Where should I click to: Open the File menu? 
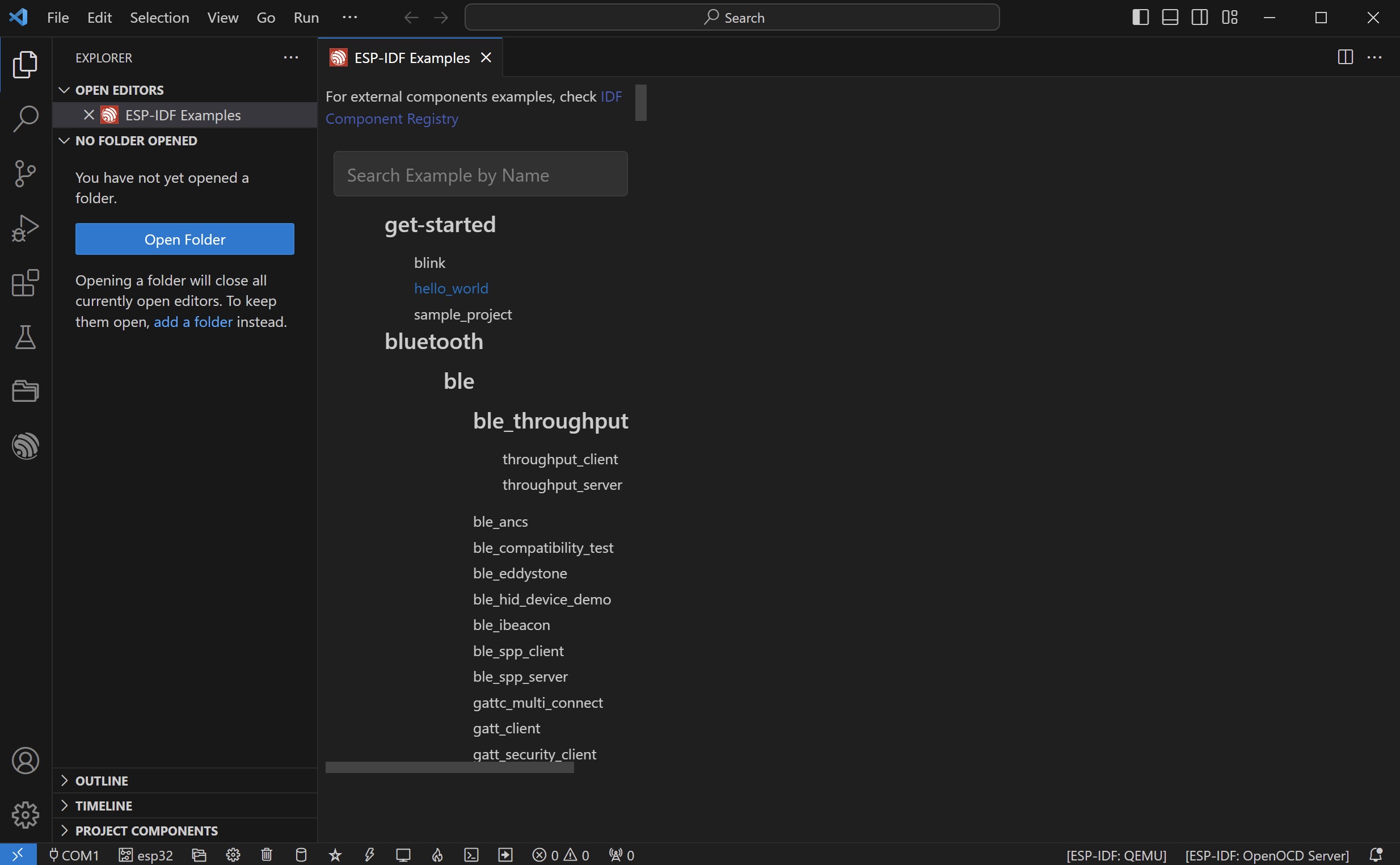click(58, 18)
